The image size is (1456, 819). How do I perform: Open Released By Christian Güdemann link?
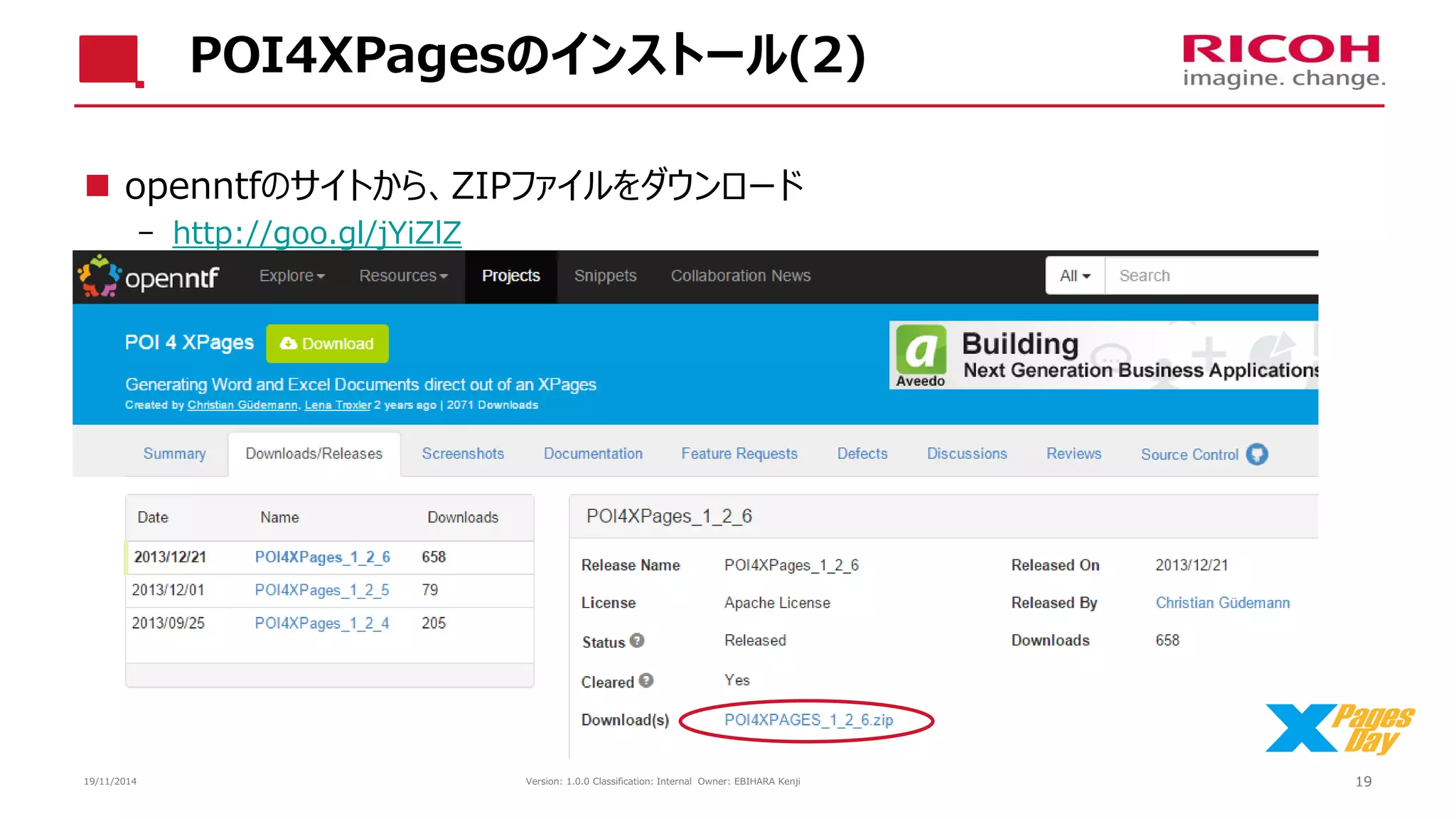click(1222, 603)
